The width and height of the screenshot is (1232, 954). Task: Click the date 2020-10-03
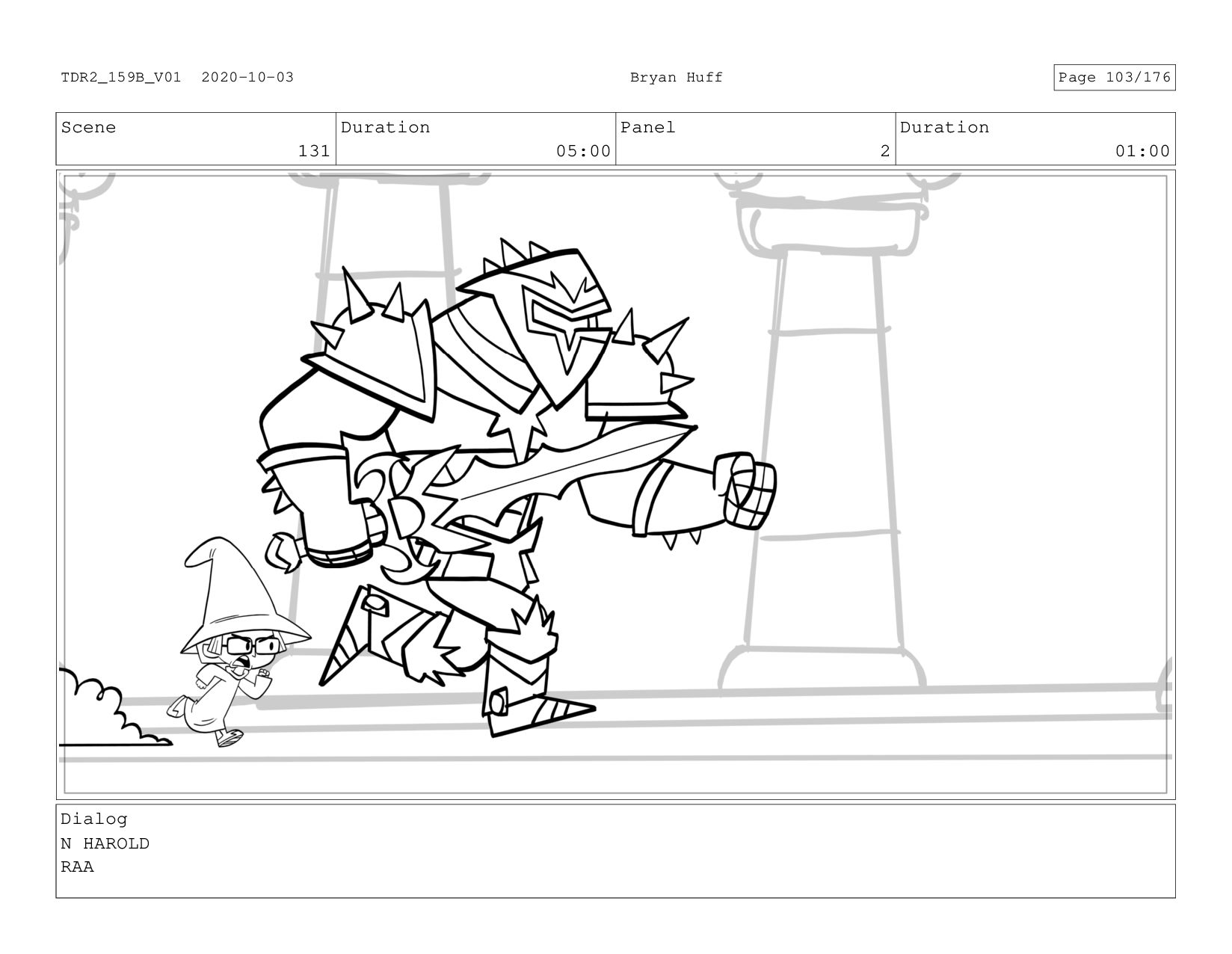[247, 77]
